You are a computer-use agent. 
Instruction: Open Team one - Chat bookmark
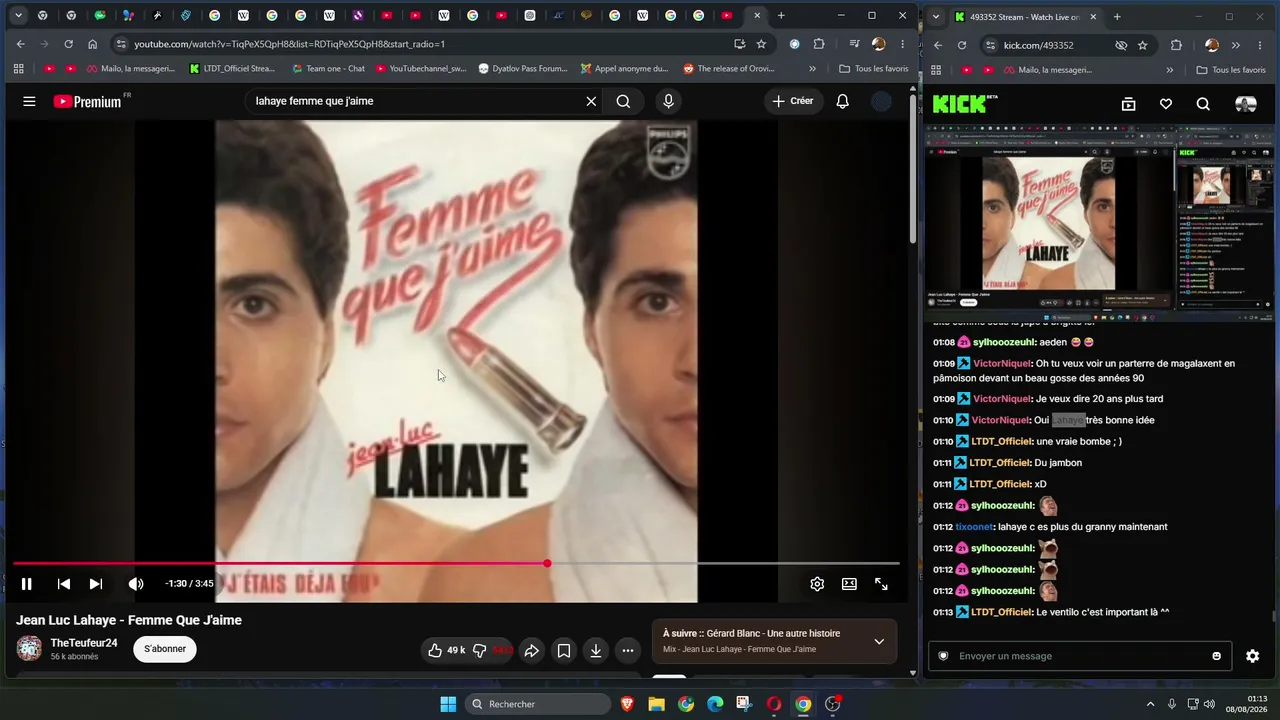point(328,69)
